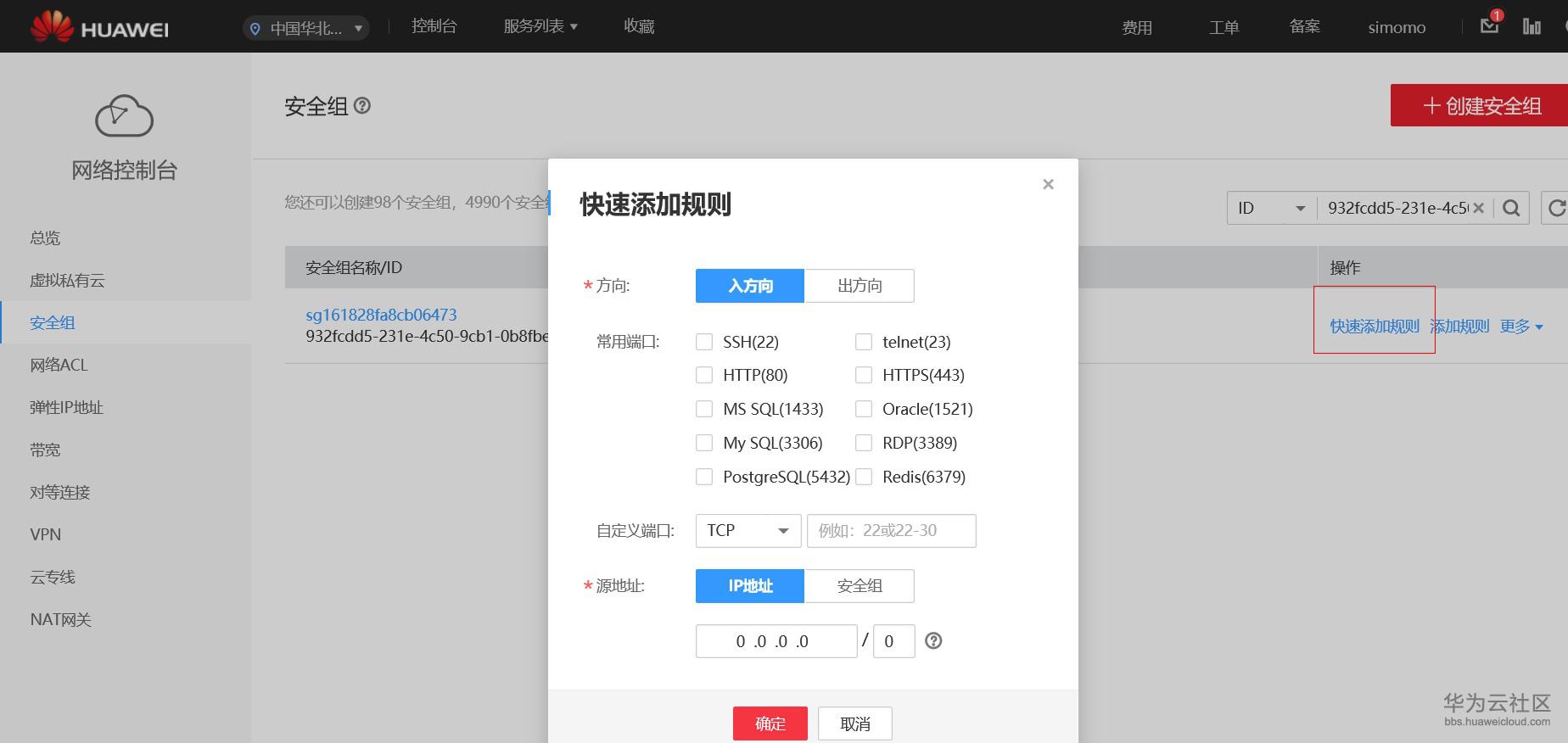Focus the custom port input field
The height and width of the screenshot is (743, 1568).
891,531
